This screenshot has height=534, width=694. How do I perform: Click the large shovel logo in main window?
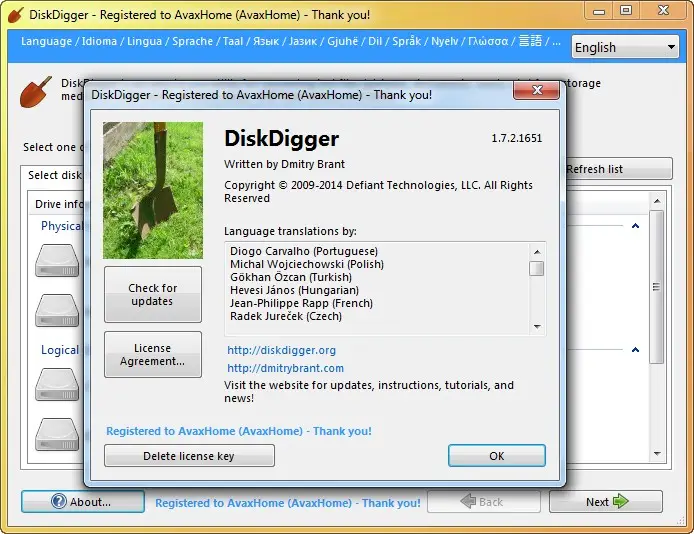[x=36, y=92]
